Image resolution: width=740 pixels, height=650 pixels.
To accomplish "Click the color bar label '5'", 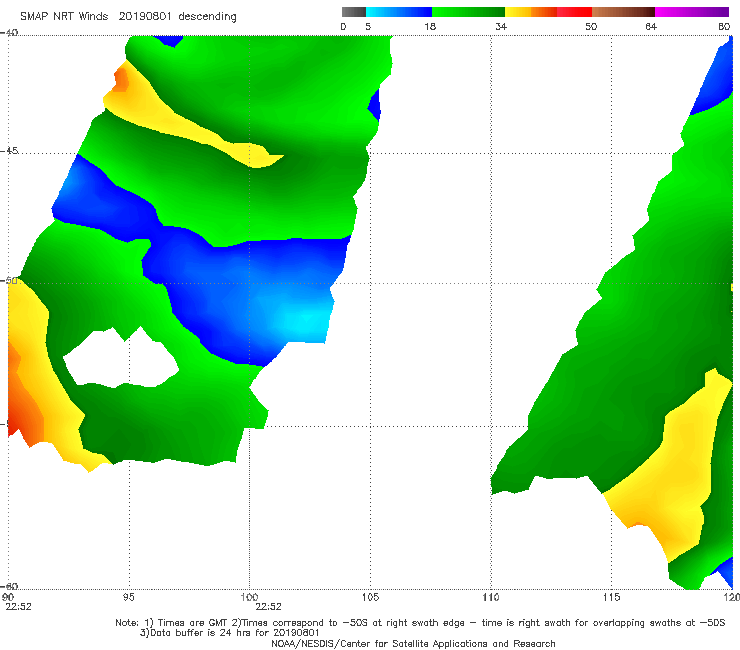I will click(368, 27).
